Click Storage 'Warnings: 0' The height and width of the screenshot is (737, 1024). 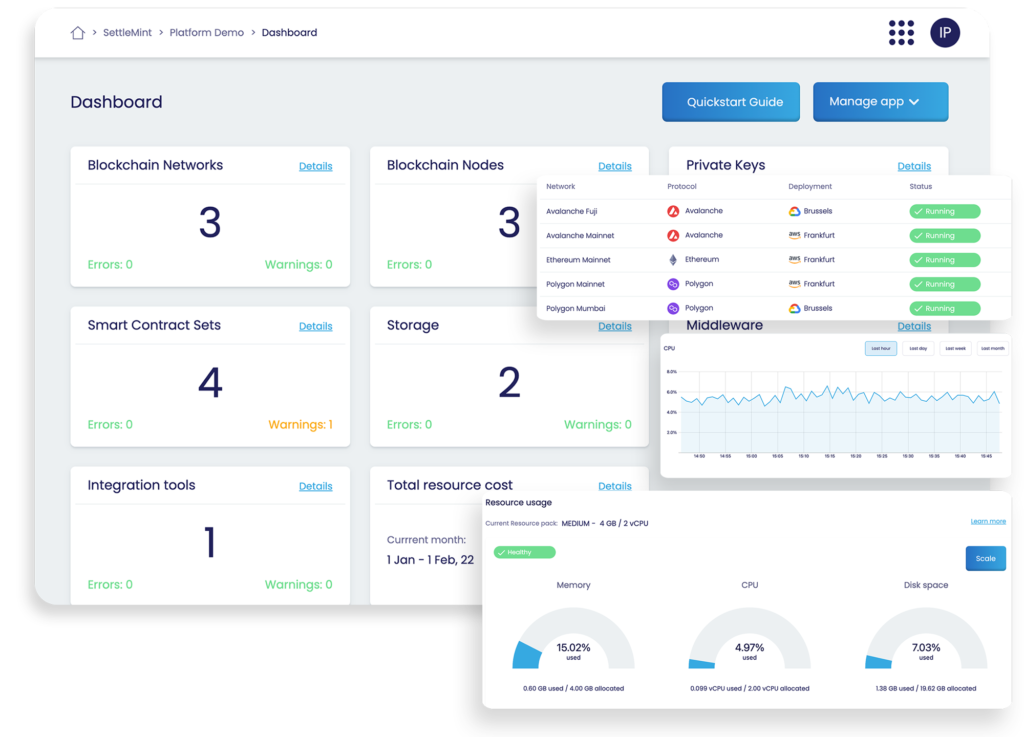[598, 424]
